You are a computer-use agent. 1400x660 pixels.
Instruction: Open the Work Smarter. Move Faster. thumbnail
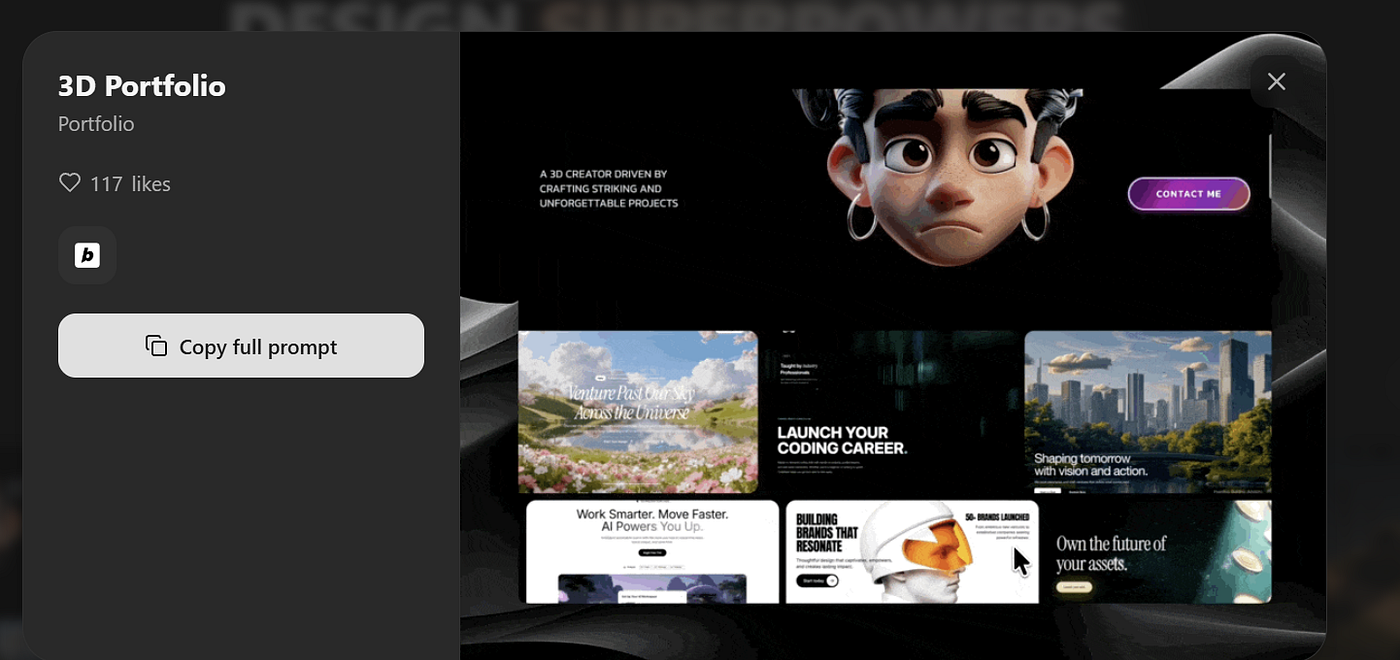(652, 552)
